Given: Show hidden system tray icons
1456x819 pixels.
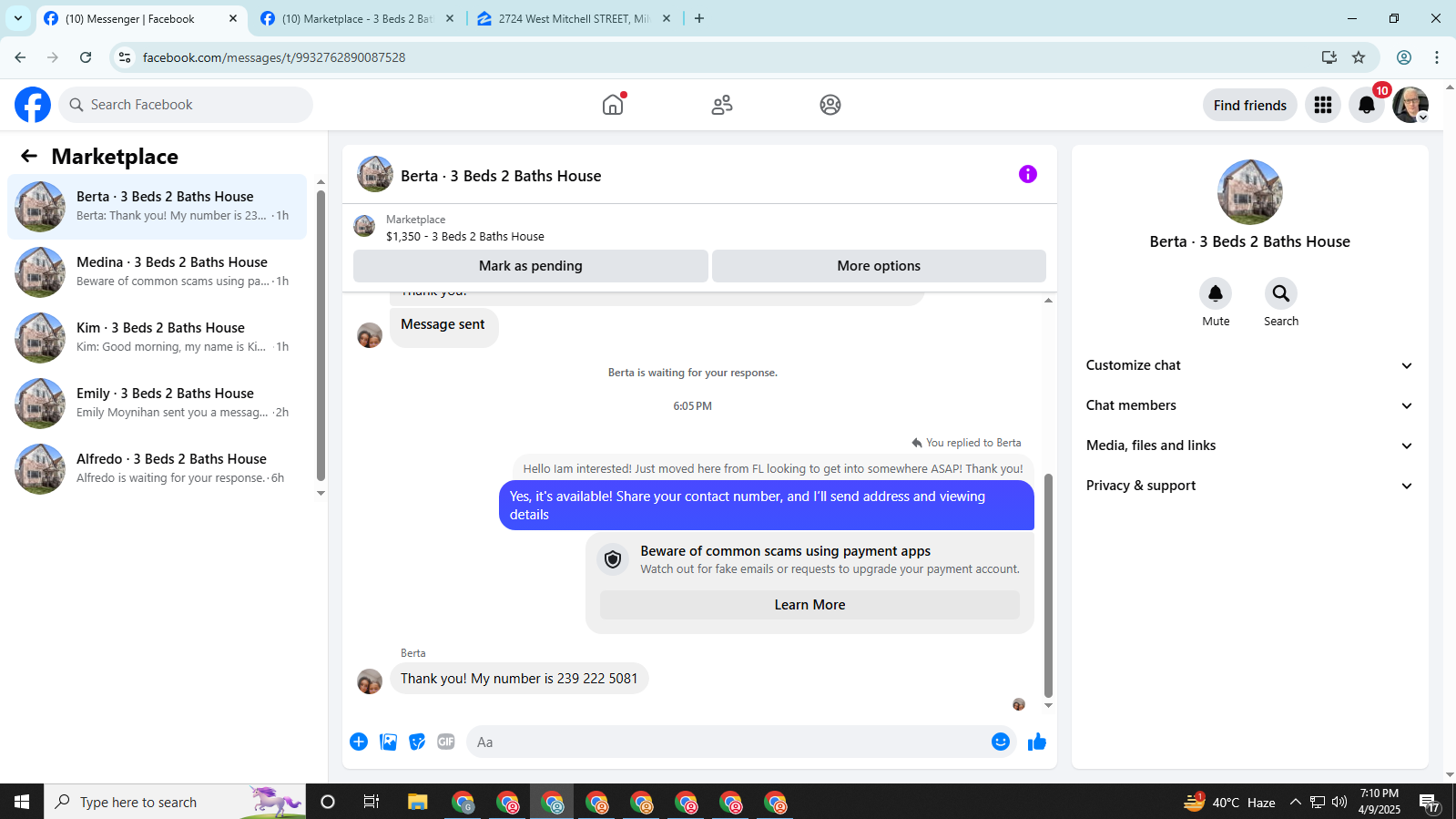Looking at the screenshot, I should 1296,802.
